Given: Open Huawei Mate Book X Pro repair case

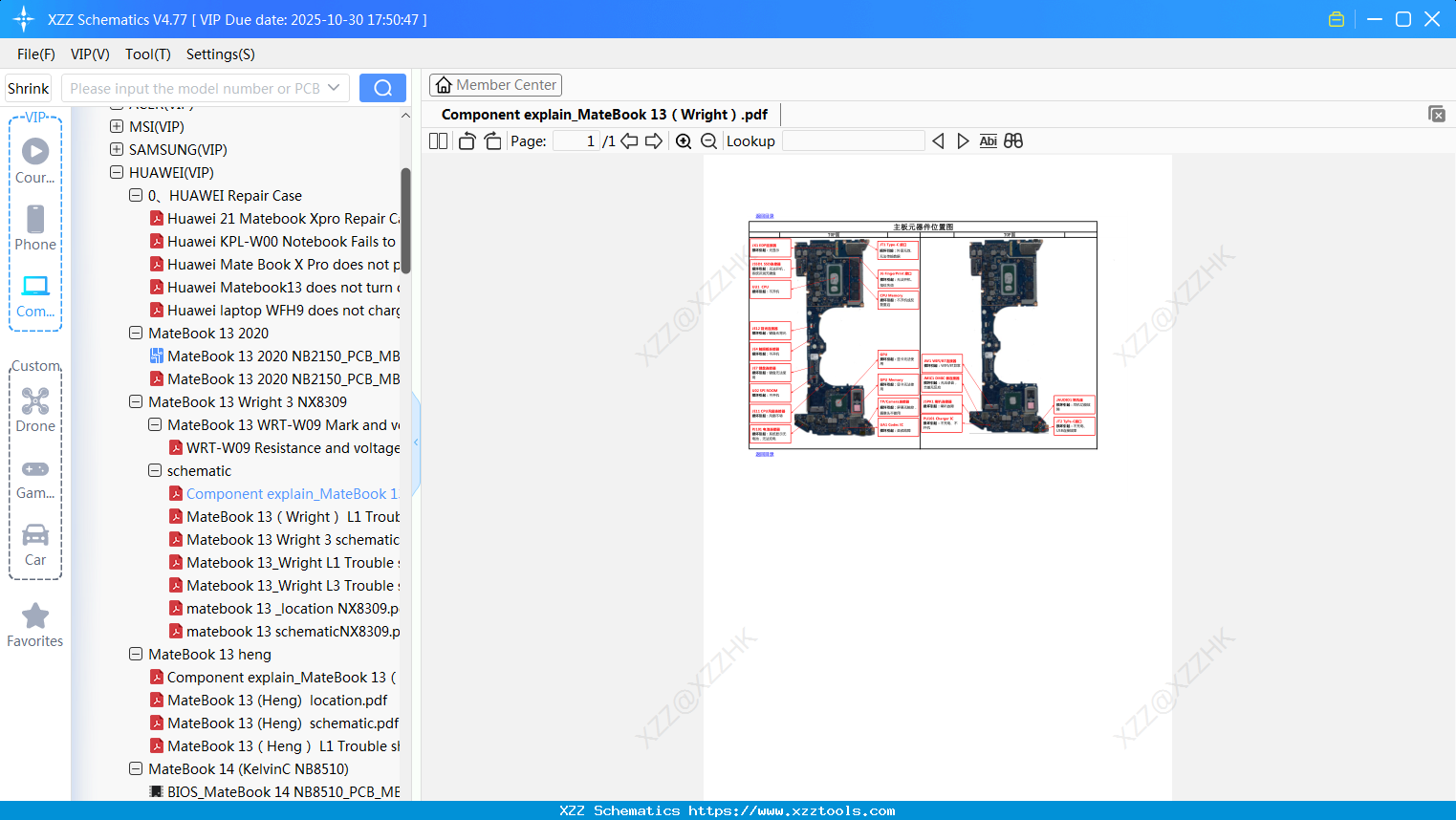Looking at the screenshot, I should [275, 265].
